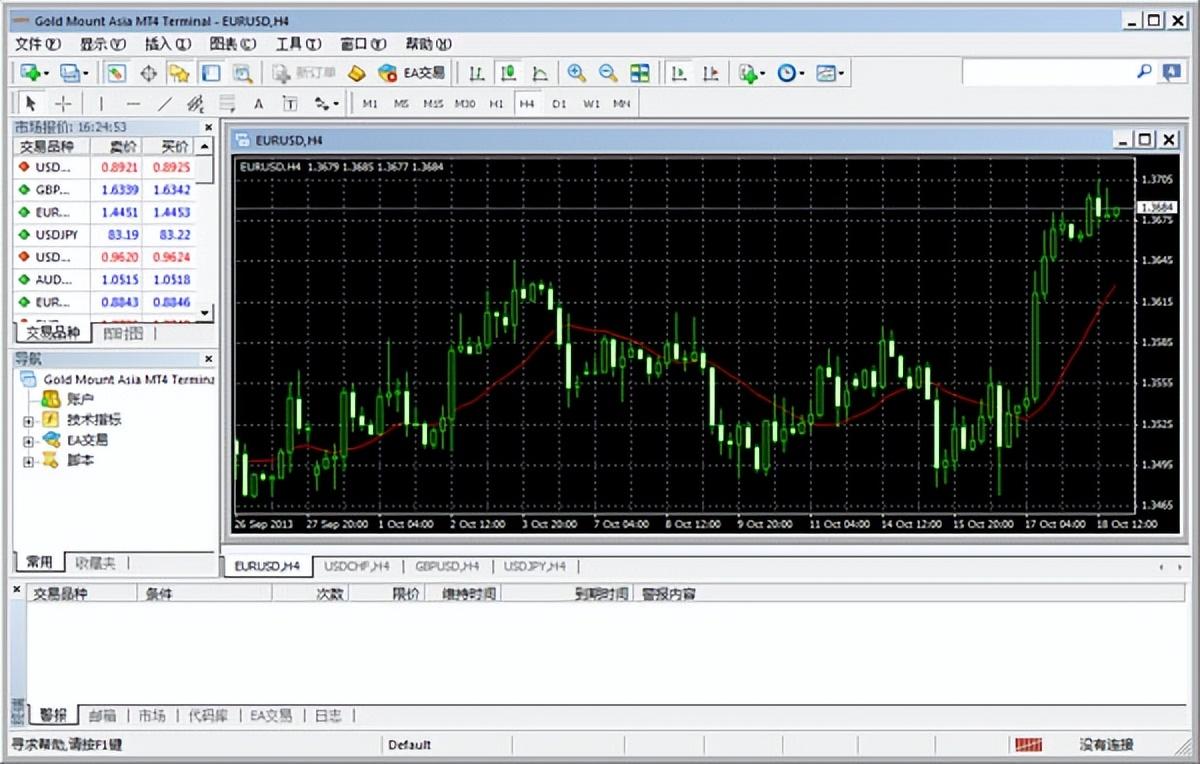Open the Profiles toolbar icon

click(73, 73)
